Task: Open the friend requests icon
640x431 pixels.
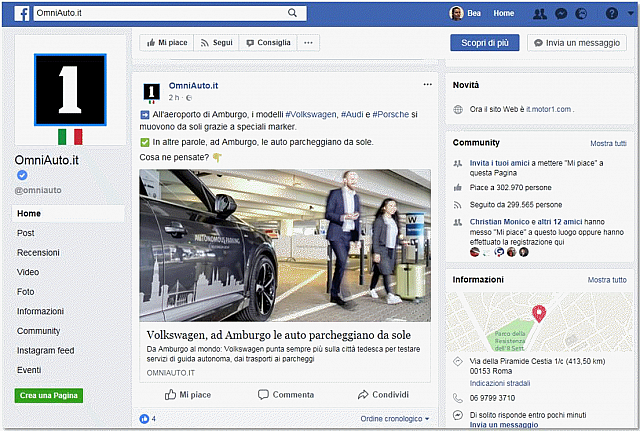Action: click(540, 14)
